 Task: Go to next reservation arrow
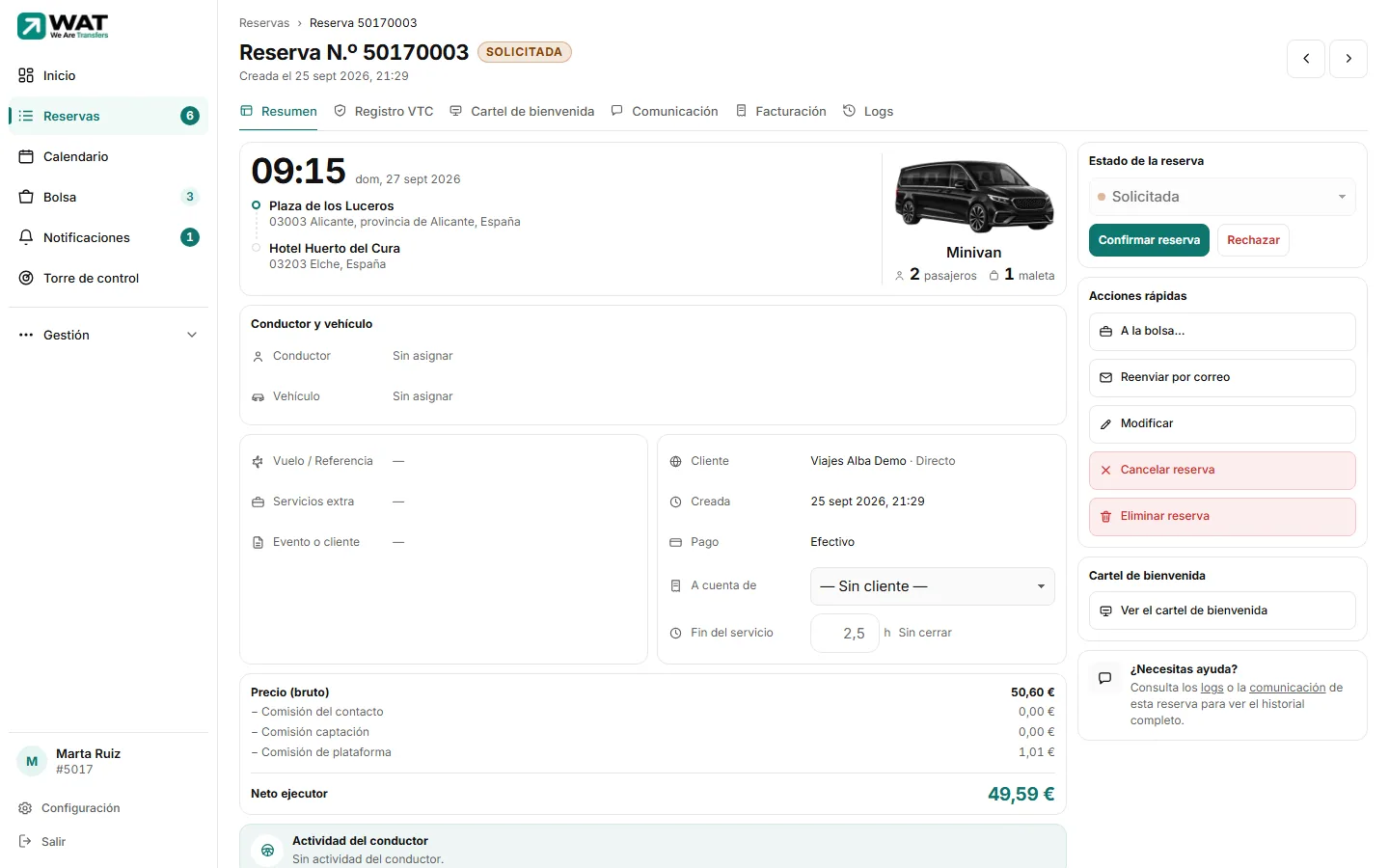[1348, 59]
